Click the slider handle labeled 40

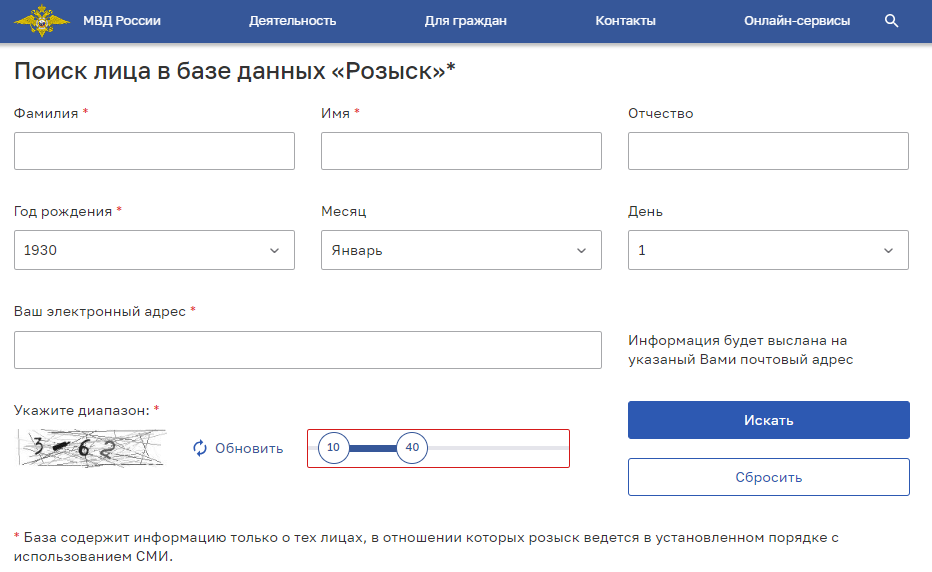pyautogui.click(x=412, y=448)
